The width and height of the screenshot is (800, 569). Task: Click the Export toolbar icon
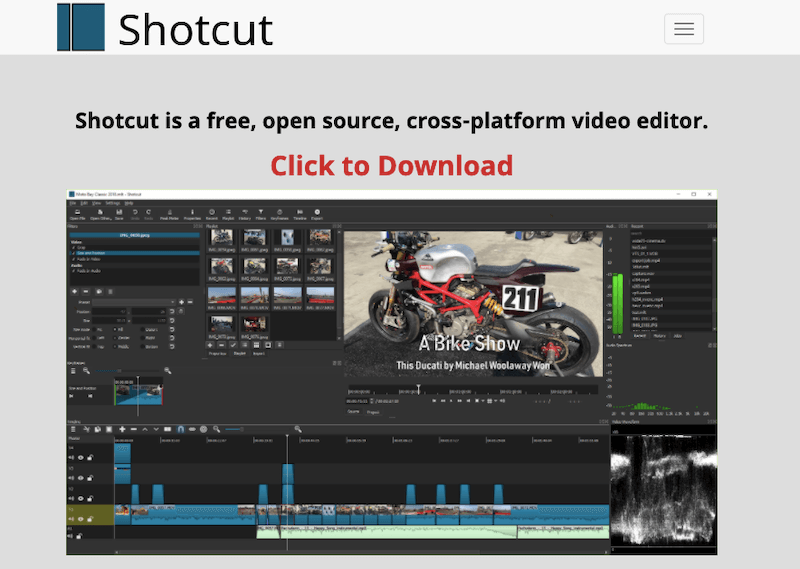(317, 214)
